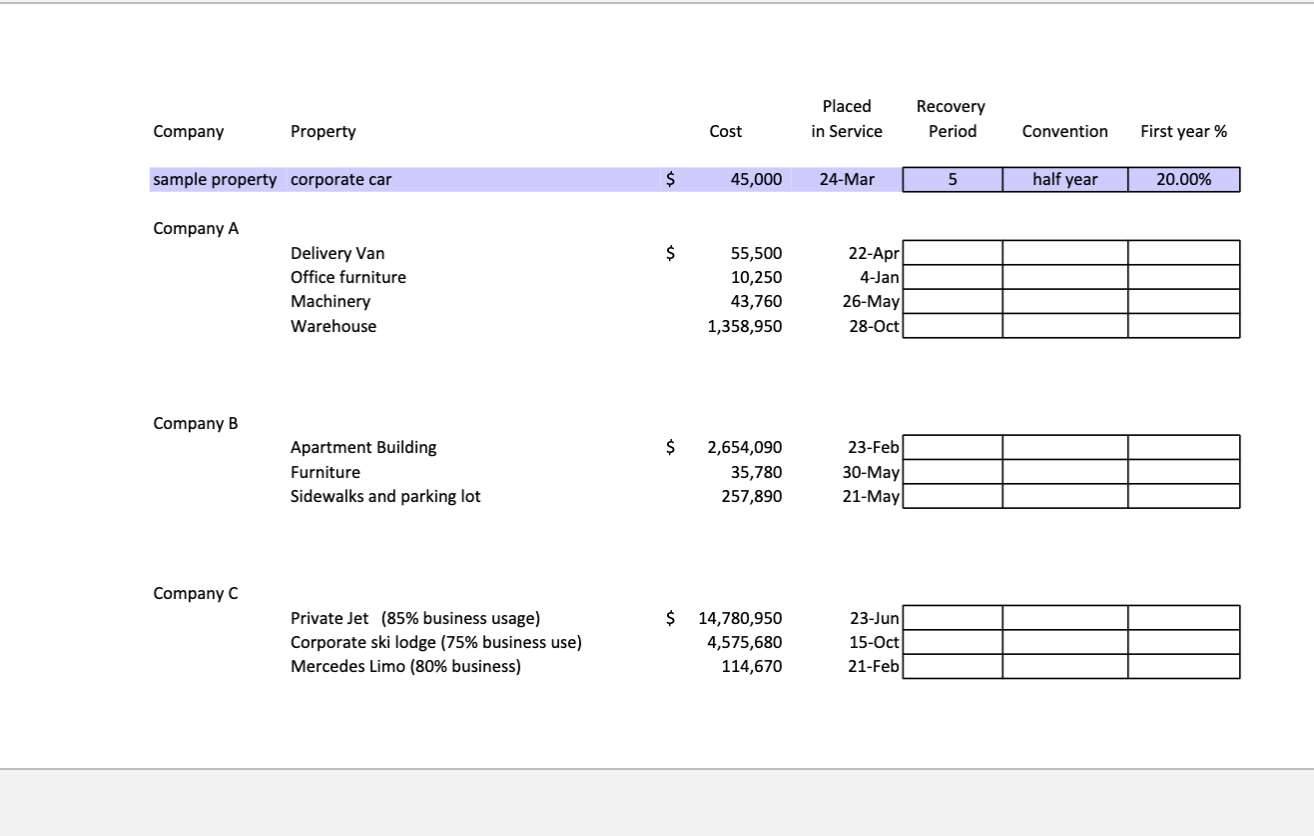This screenshot has width=1314, height=836.
Task: Click Apartment Building recovery period cell
Action: [953, 447]
